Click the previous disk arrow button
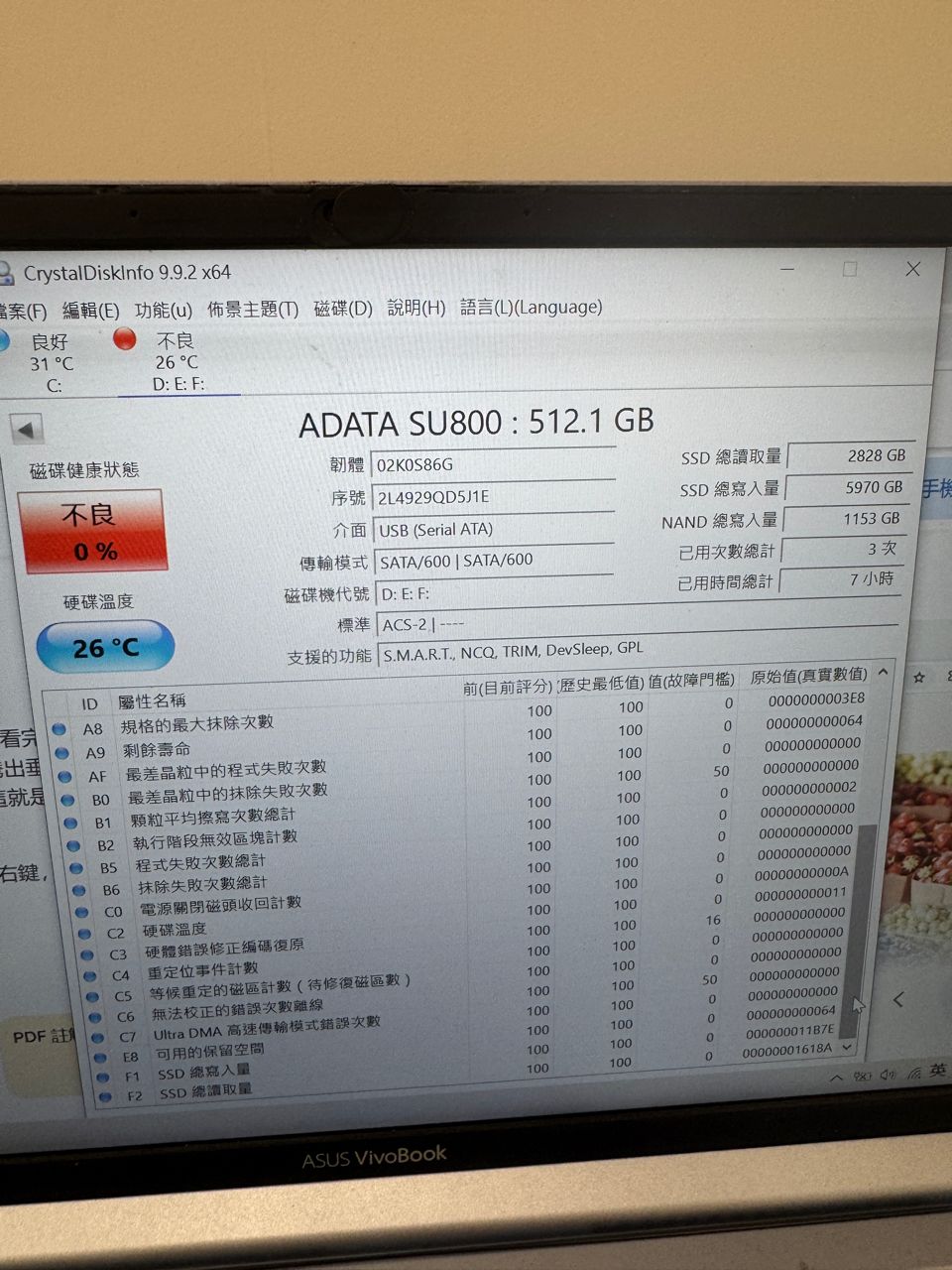 coord(26,430)
